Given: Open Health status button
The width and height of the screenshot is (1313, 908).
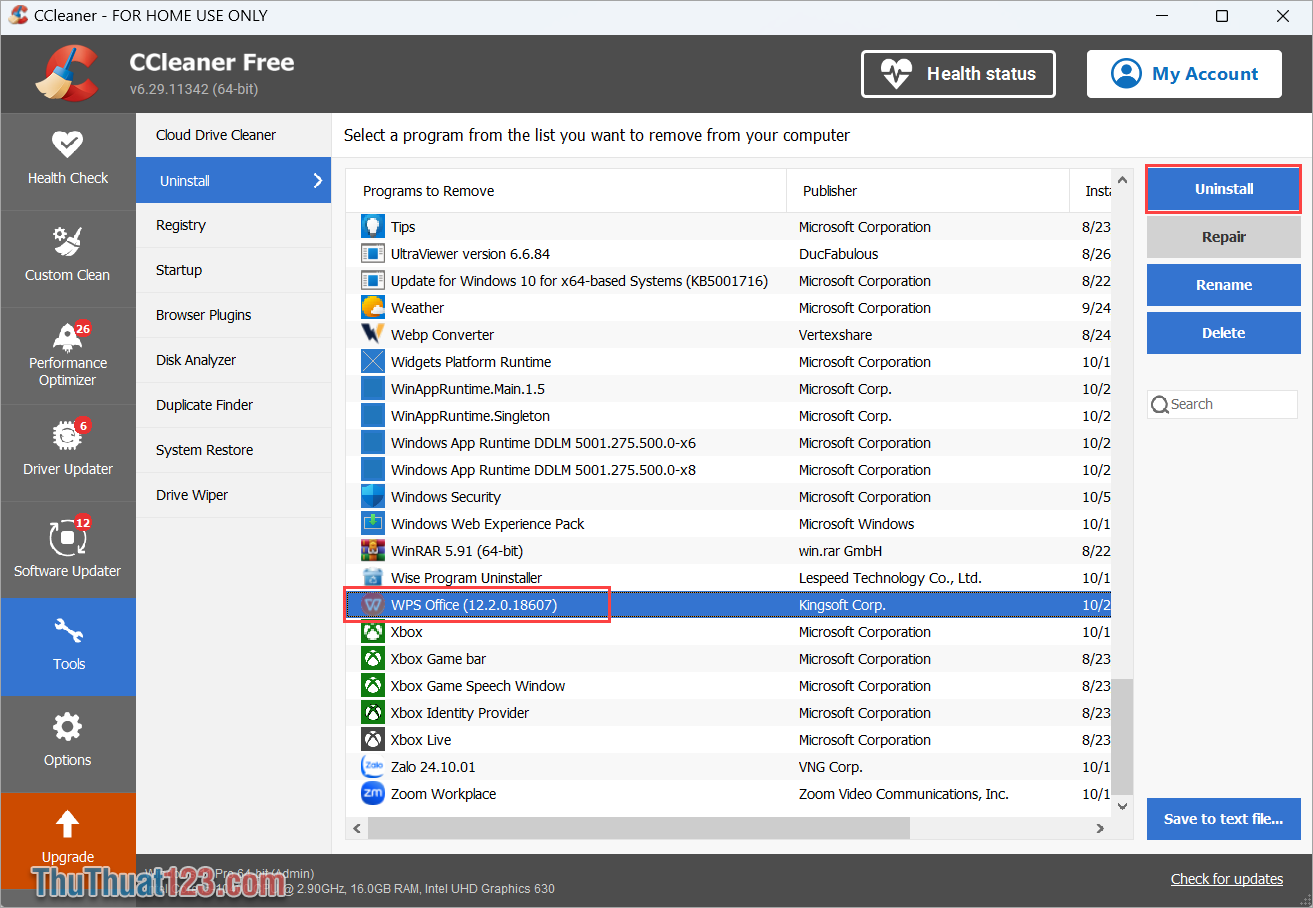Looking at the screenshot, I should tap(958, 74).
